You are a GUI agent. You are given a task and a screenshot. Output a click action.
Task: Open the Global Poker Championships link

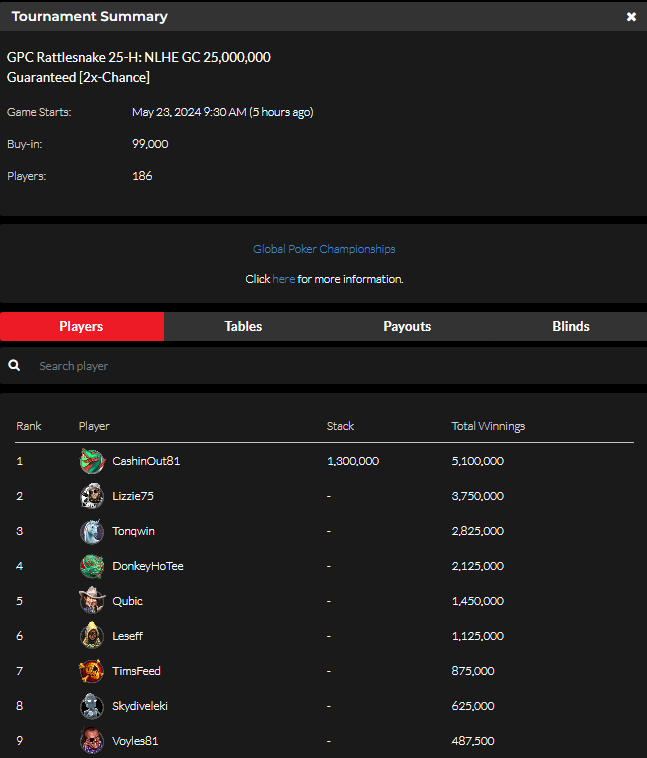pyautogui.click(x=324, y=249)
